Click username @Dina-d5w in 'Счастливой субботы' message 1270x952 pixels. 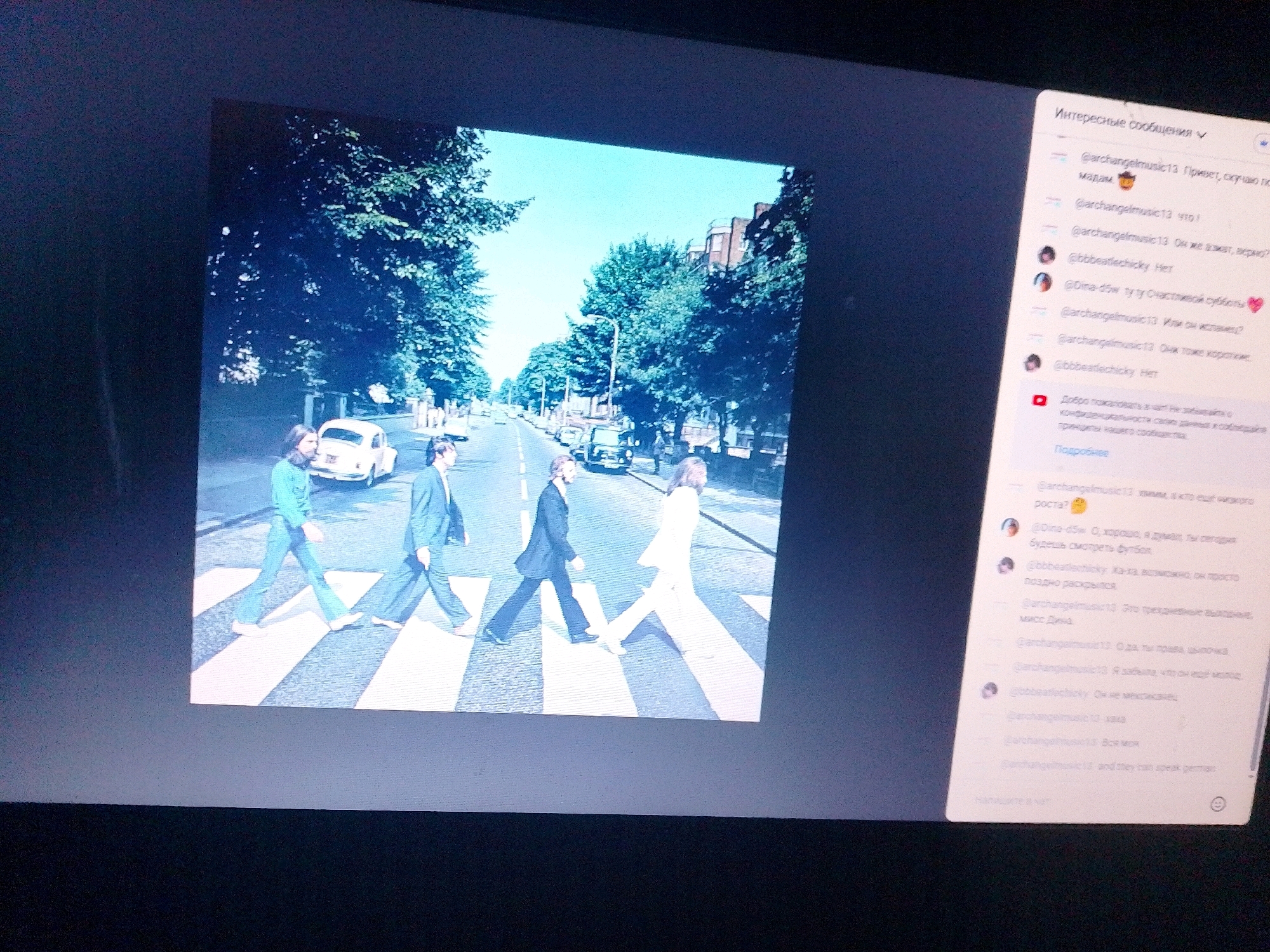pos(1092,288)
